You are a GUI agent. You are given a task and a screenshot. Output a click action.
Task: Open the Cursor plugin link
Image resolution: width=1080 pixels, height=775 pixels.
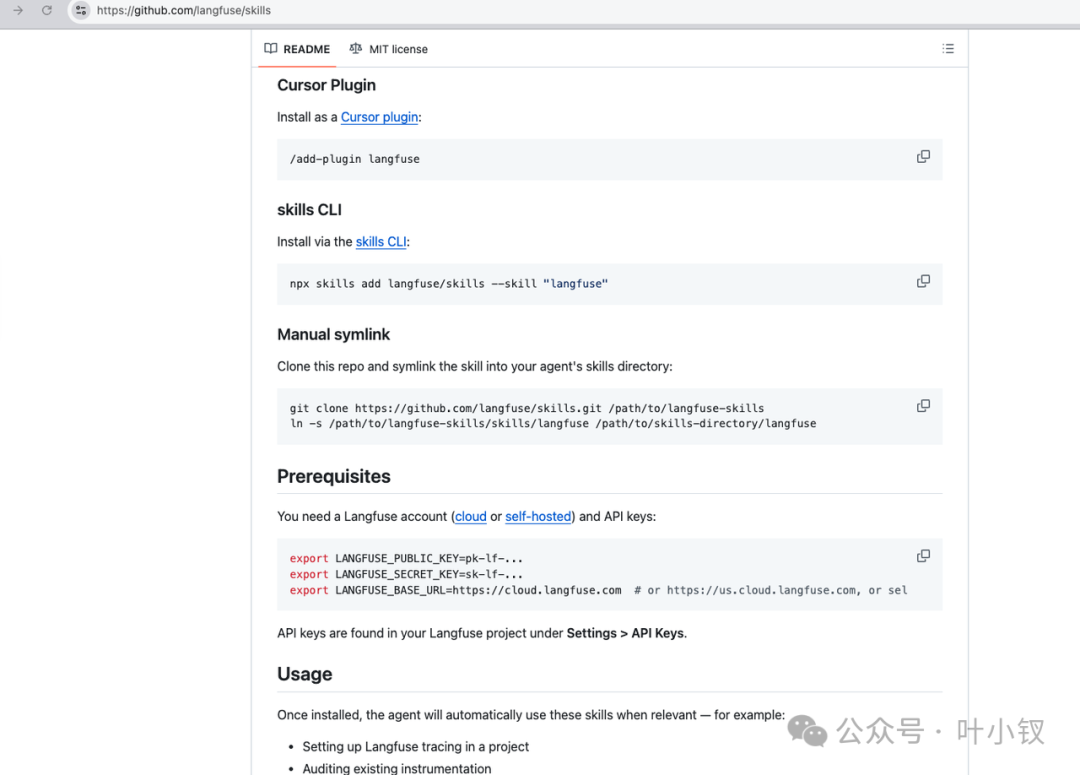pos(380,117)
